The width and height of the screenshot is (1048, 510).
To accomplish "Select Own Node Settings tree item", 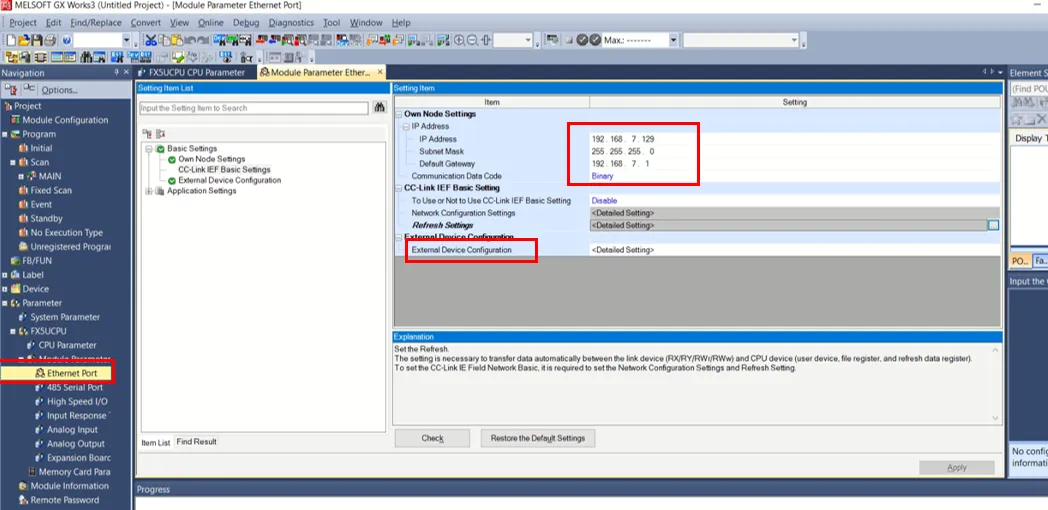I will 212,159.
